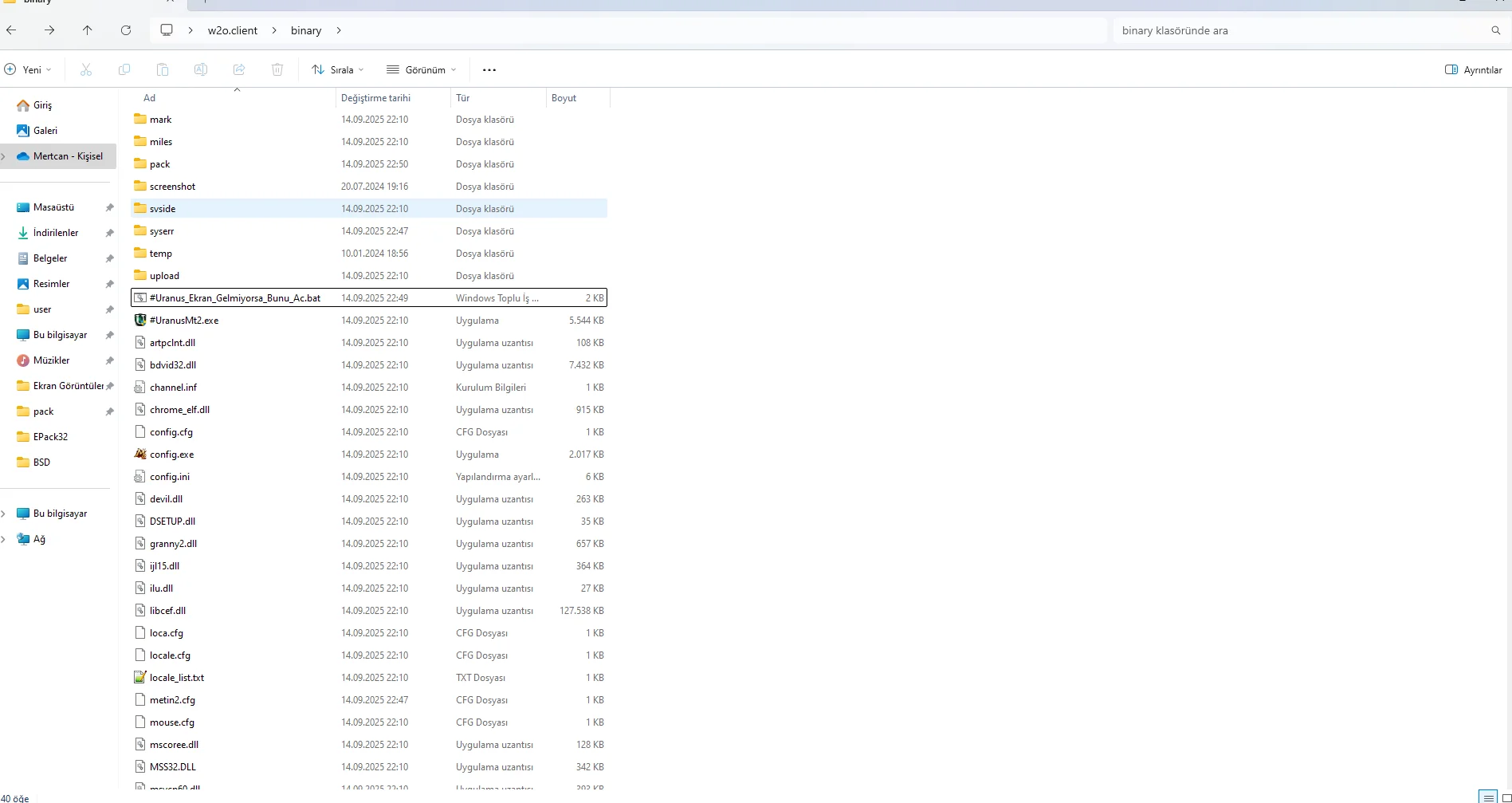Select the #UranusMt2.exe application file
Image resolution: width=1512 pixels, height=803 pixels.
point(184,321)
